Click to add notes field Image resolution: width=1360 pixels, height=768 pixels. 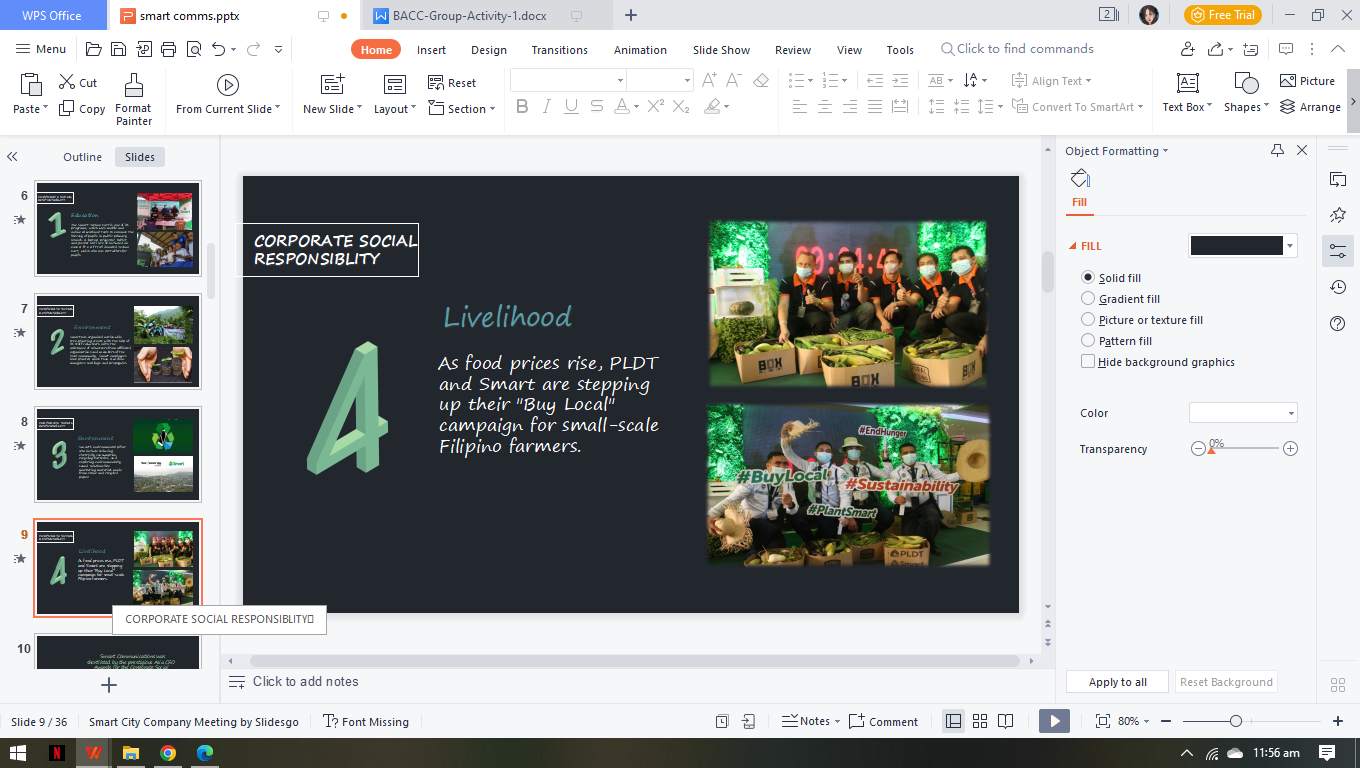[305, 681]
